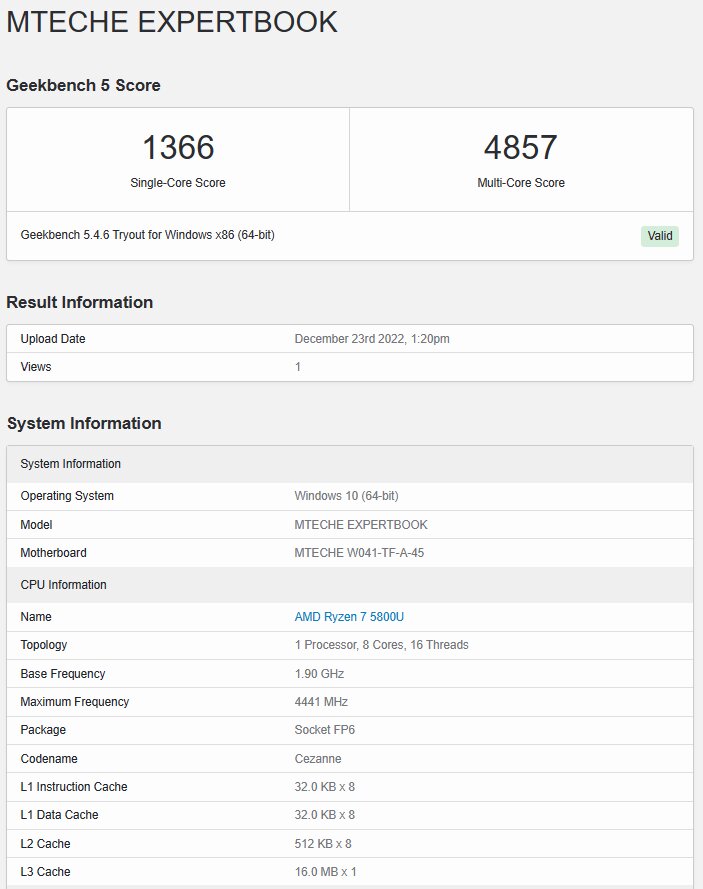Click the Model row label

36,525
